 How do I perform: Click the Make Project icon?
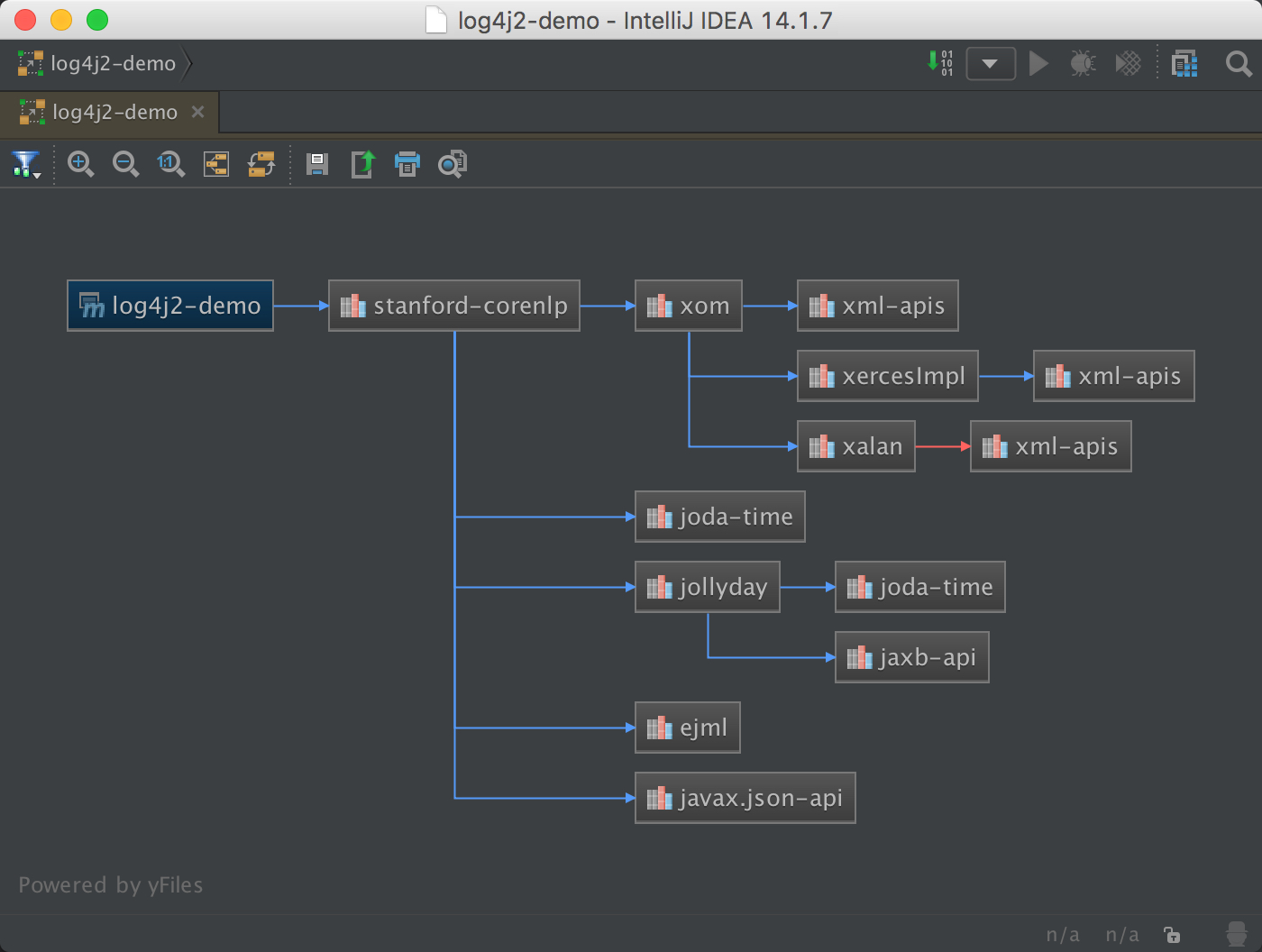coord(940,63)
